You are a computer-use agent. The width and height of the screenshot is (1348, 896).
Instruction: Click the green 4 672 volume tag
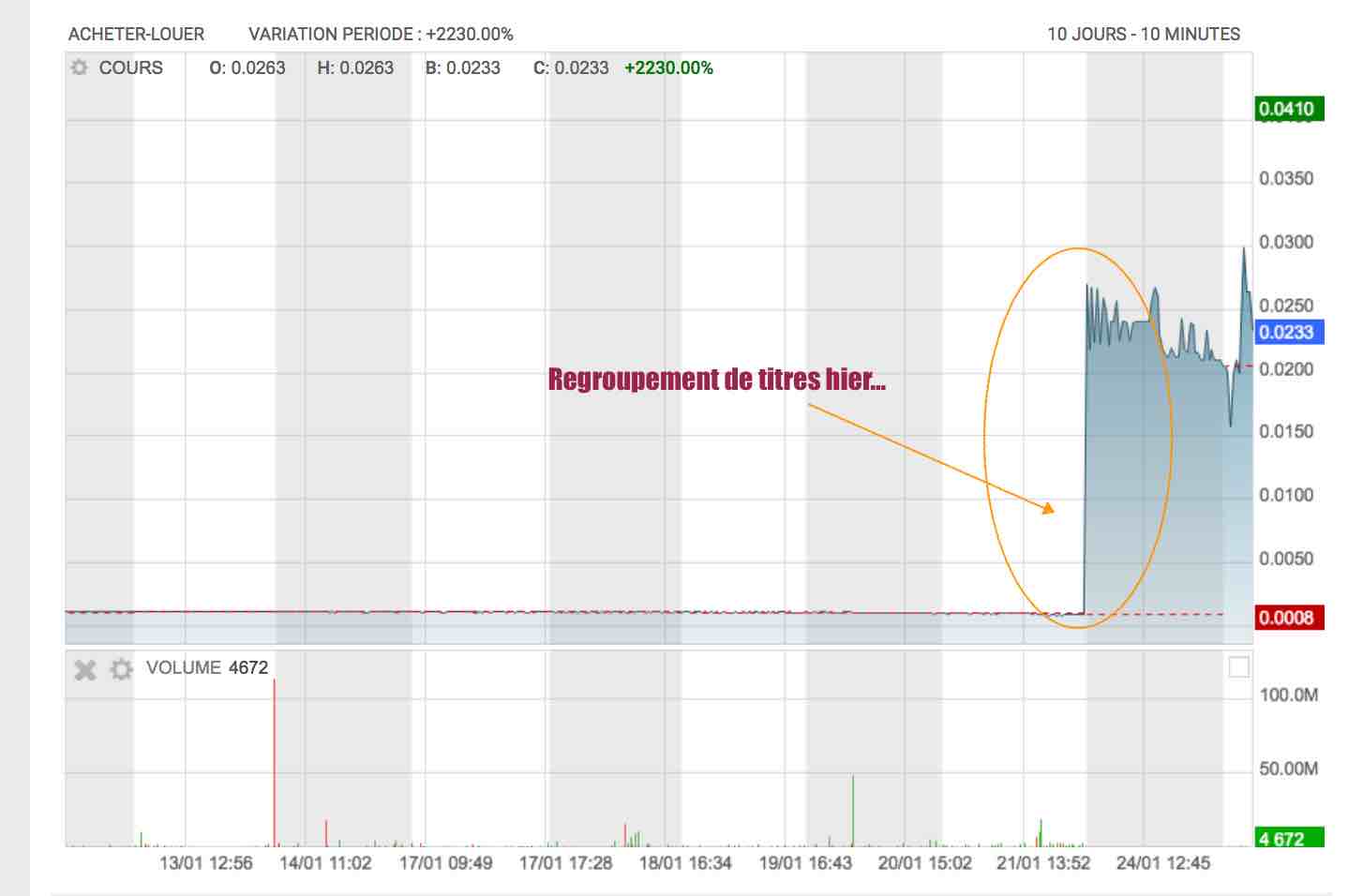pos(1289,838)
